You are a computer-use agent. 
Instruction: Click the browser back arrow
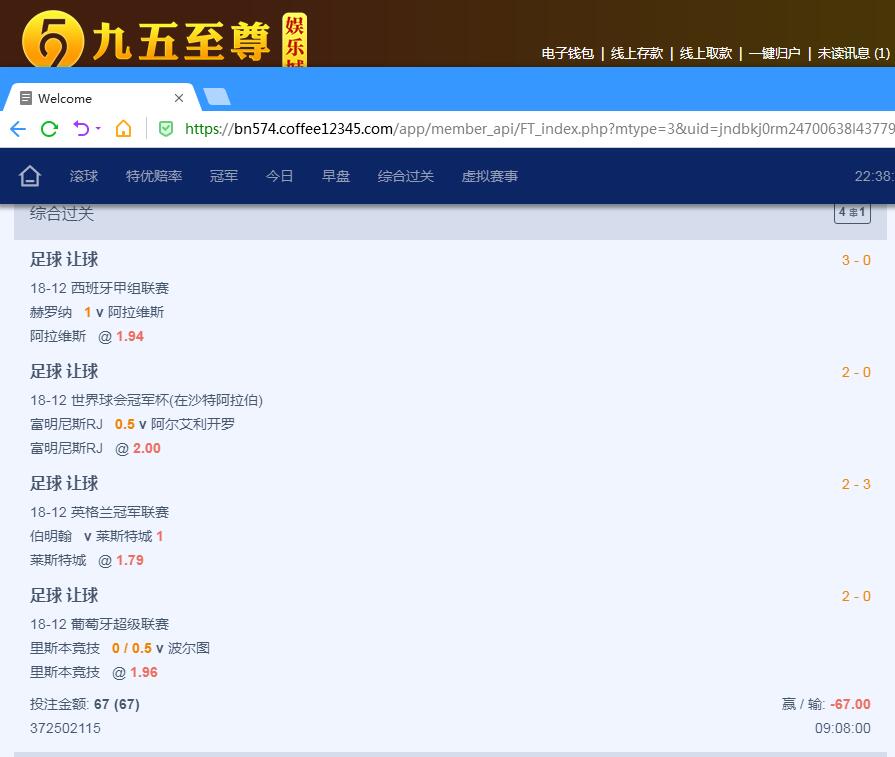tap(18, 129)
